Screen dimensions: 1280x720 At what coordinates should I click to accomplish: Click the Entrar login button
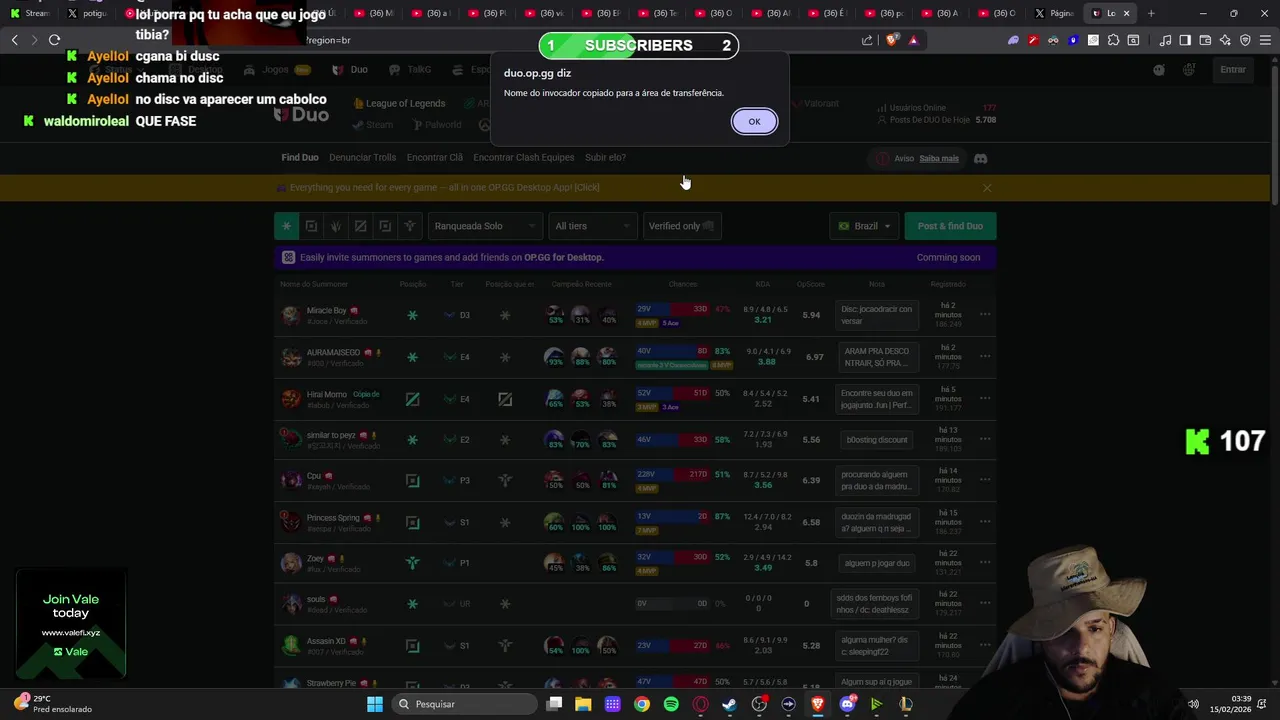(x=1233, y=70)
